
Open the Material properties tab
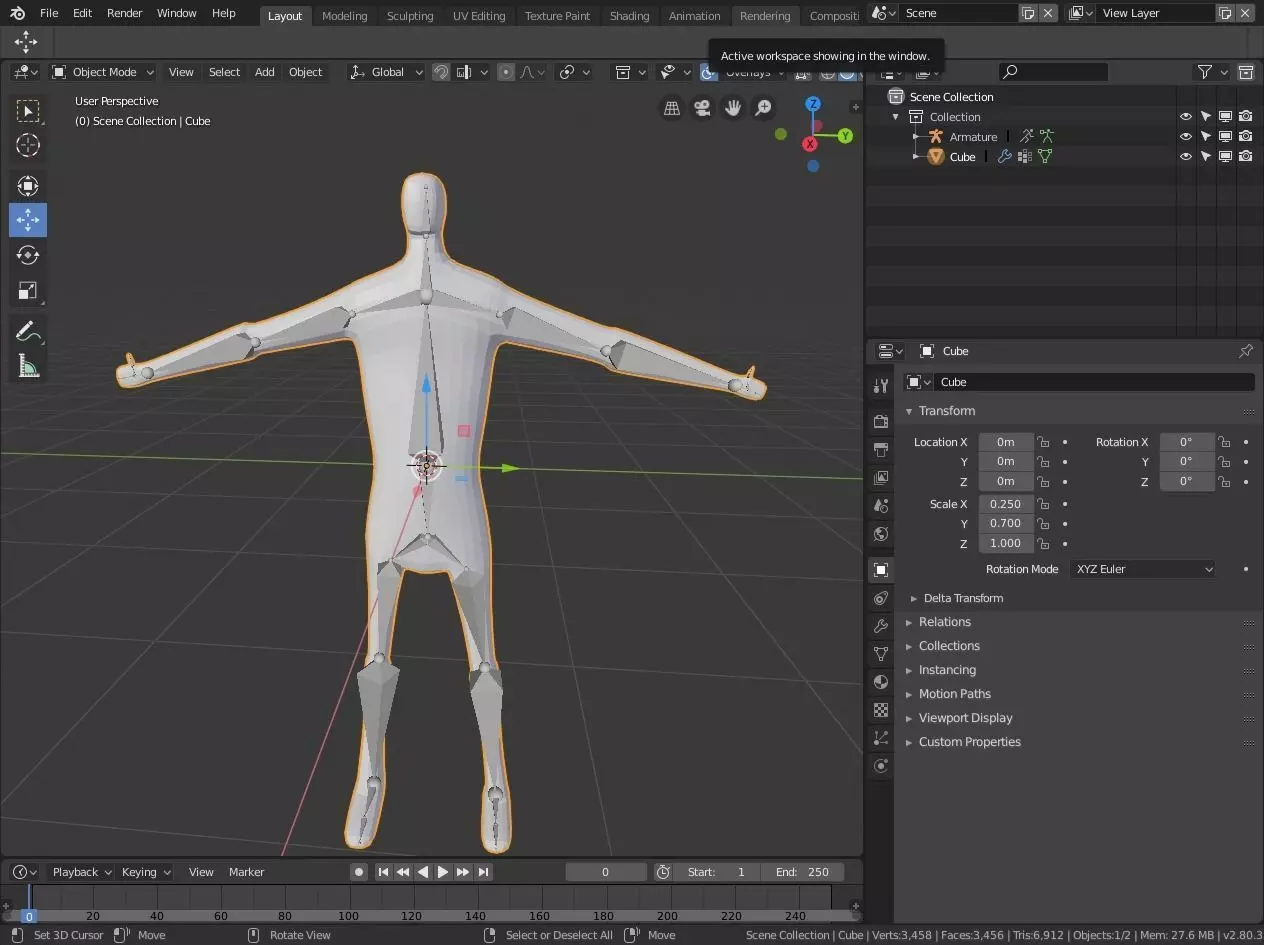881,682
